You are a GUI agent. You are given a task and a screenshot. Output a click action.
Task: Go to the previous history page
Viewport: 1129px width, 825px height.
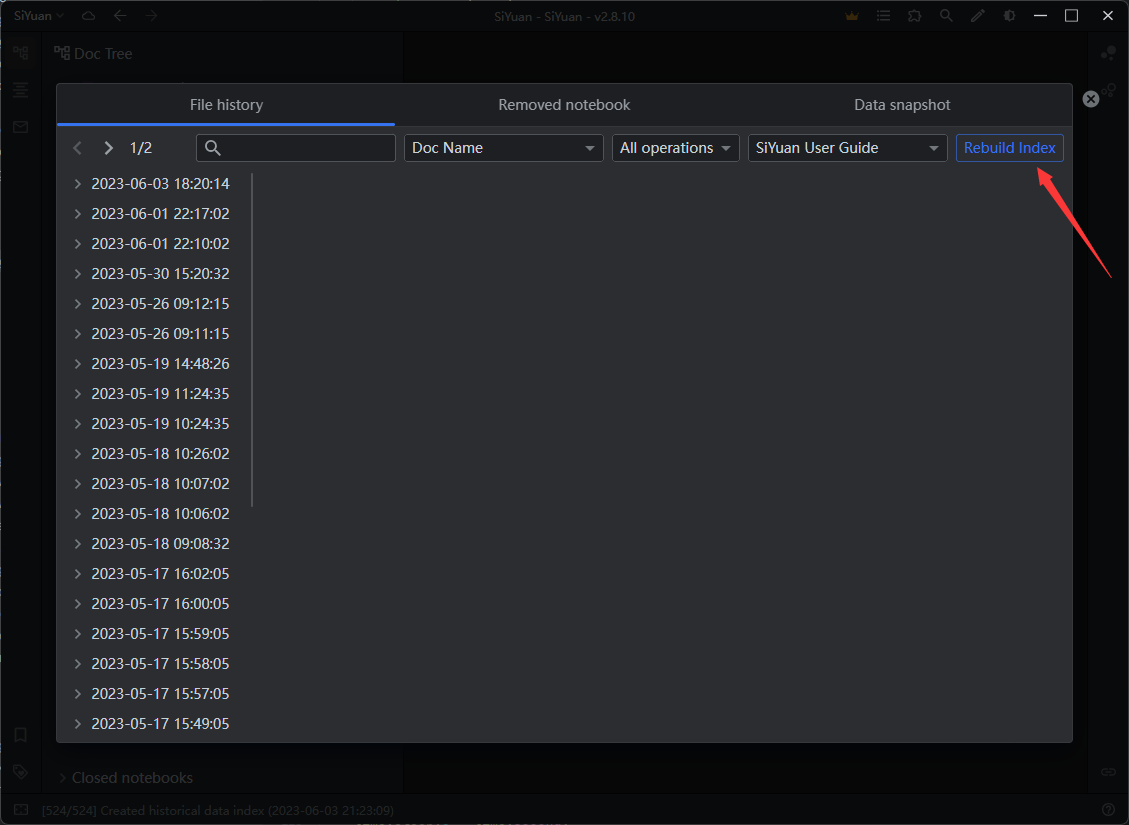[78, 148]
